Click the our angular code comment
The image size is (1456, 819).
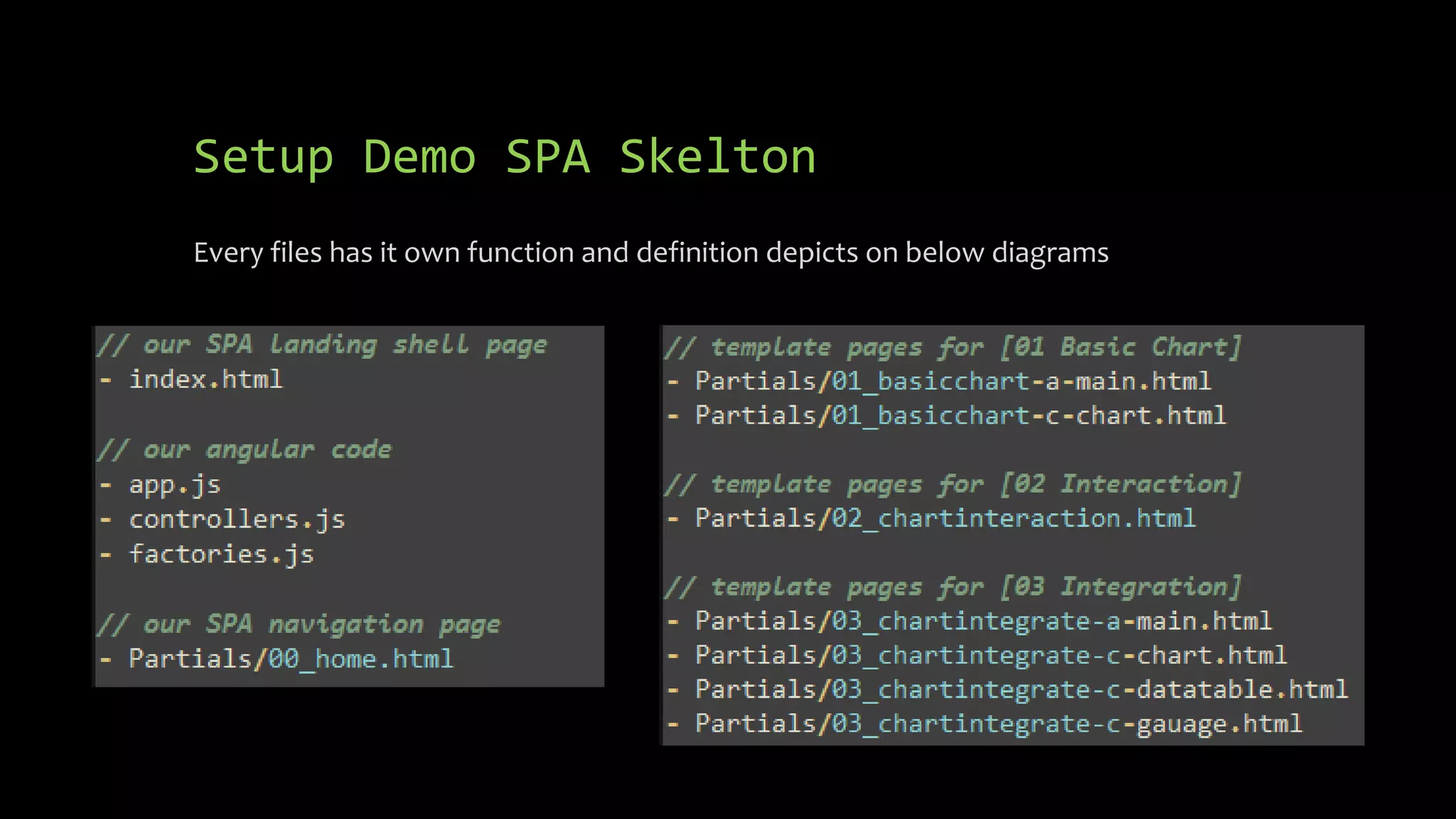pyautogui.click(x=245, y=450)
